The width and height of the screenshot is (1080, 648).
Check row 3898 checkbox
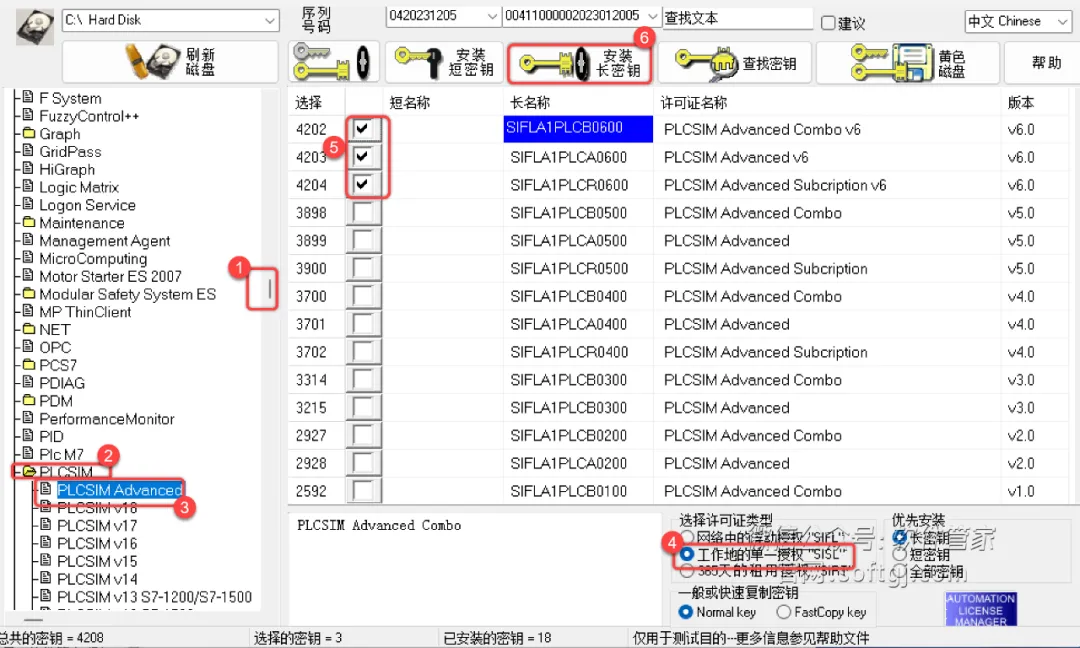point(362,212)
